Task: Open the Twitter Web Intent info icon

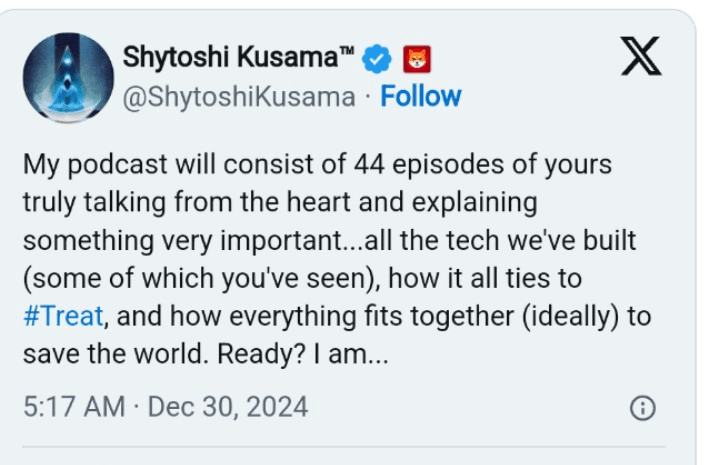Action: point(644,408)
